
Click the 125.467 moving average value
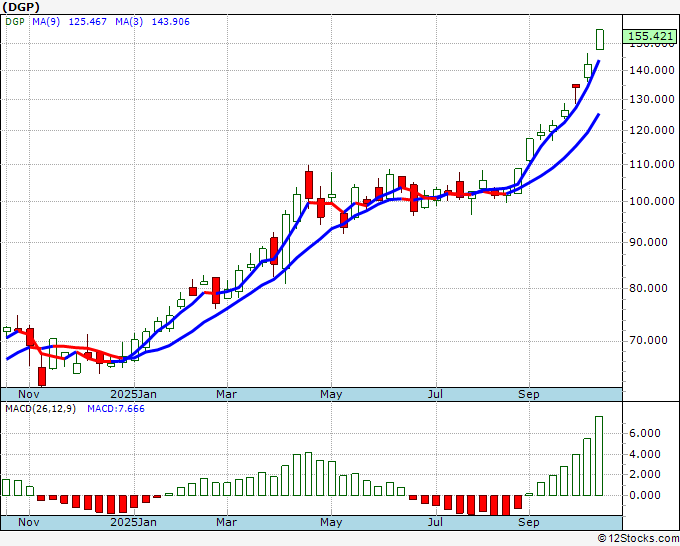click(88, 22)
